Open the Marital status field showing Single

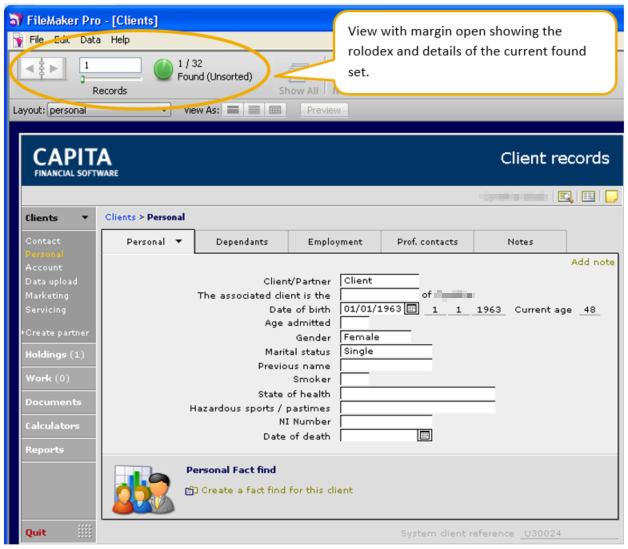coord(386,351)
